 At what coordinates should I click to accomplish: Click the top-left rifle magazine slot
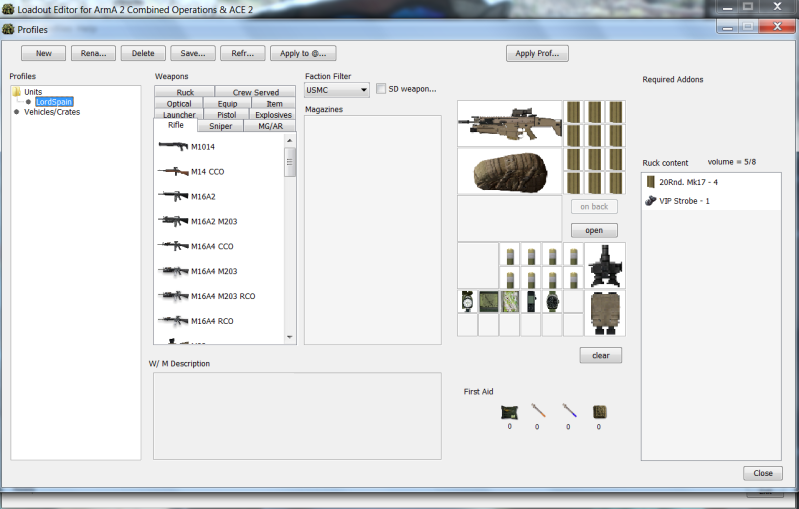(574, 112)
